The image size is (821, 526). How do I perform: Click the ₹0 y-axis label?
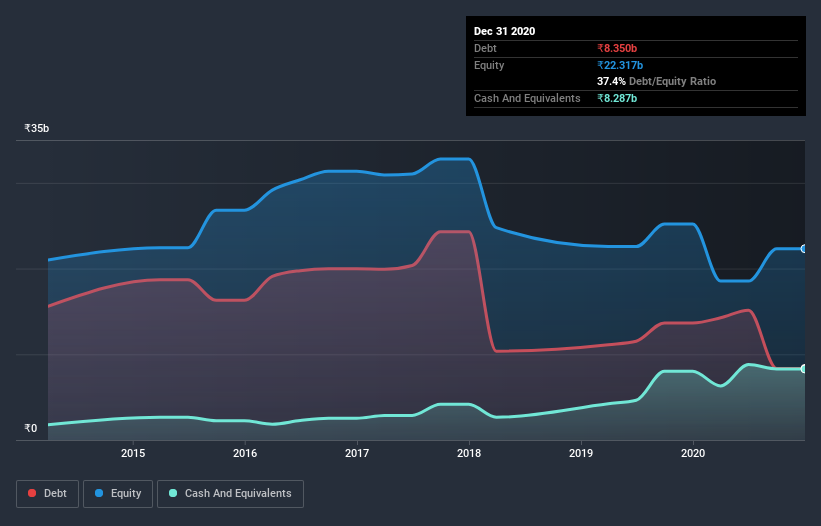31,428
